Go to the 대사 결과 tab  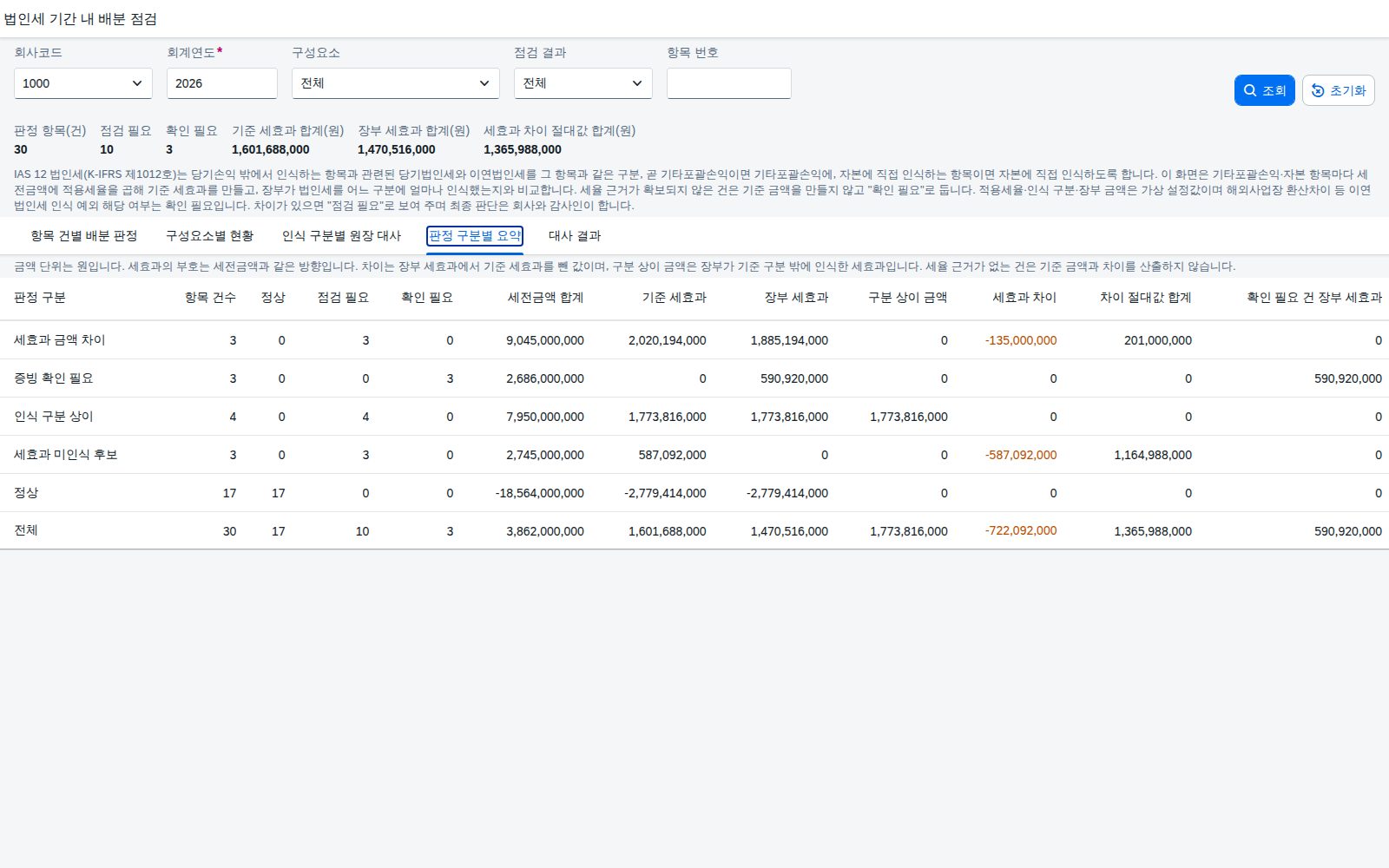[x=575, y=236]
